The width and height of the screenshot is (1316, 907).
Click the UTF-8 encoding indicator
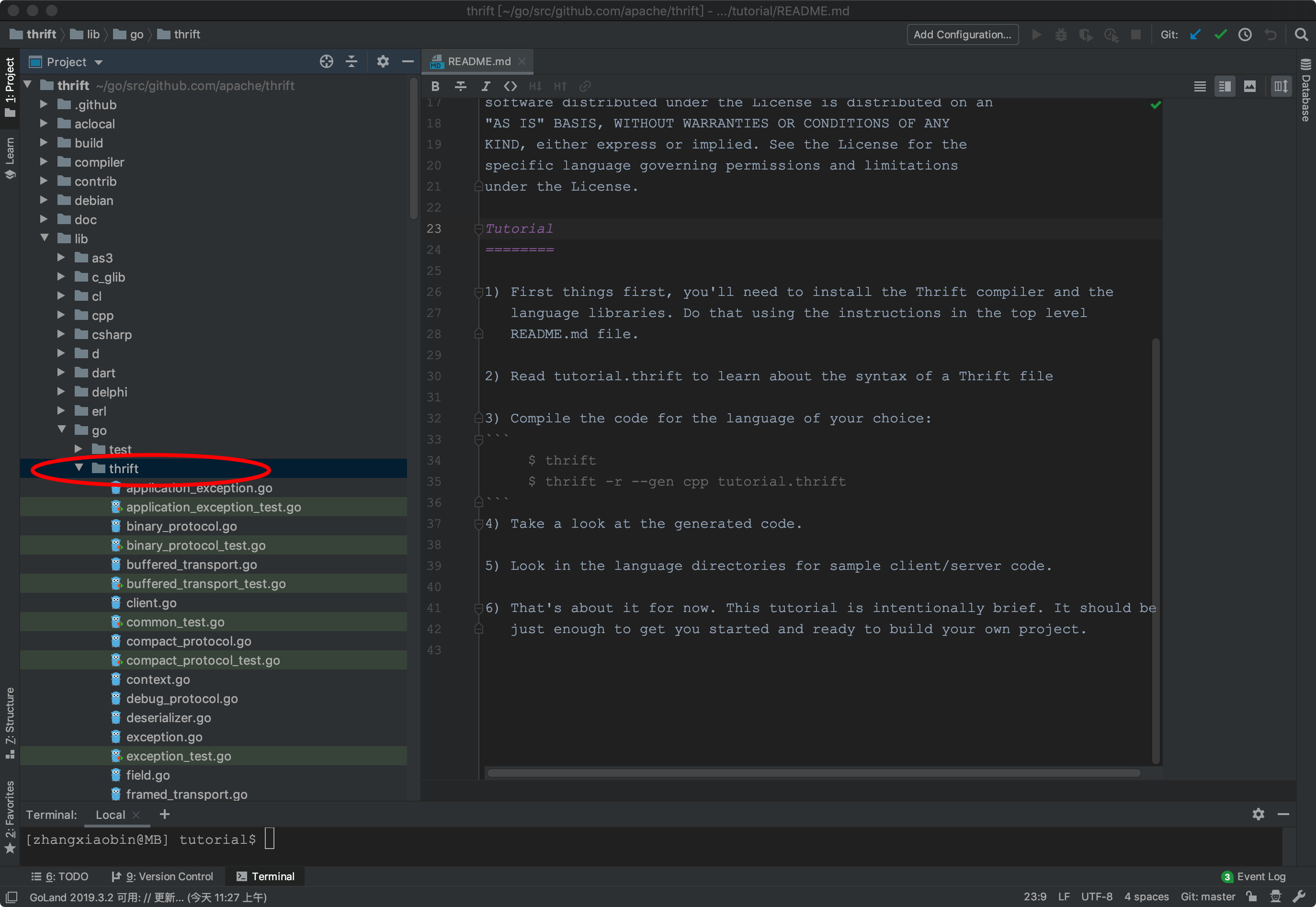1096,896
